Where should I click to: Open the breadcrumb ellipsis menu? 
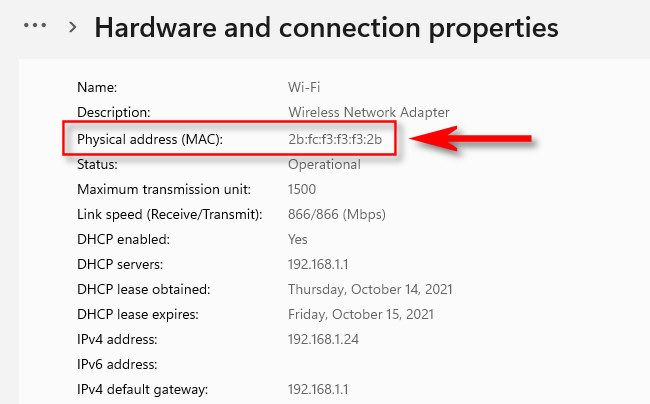35,27
